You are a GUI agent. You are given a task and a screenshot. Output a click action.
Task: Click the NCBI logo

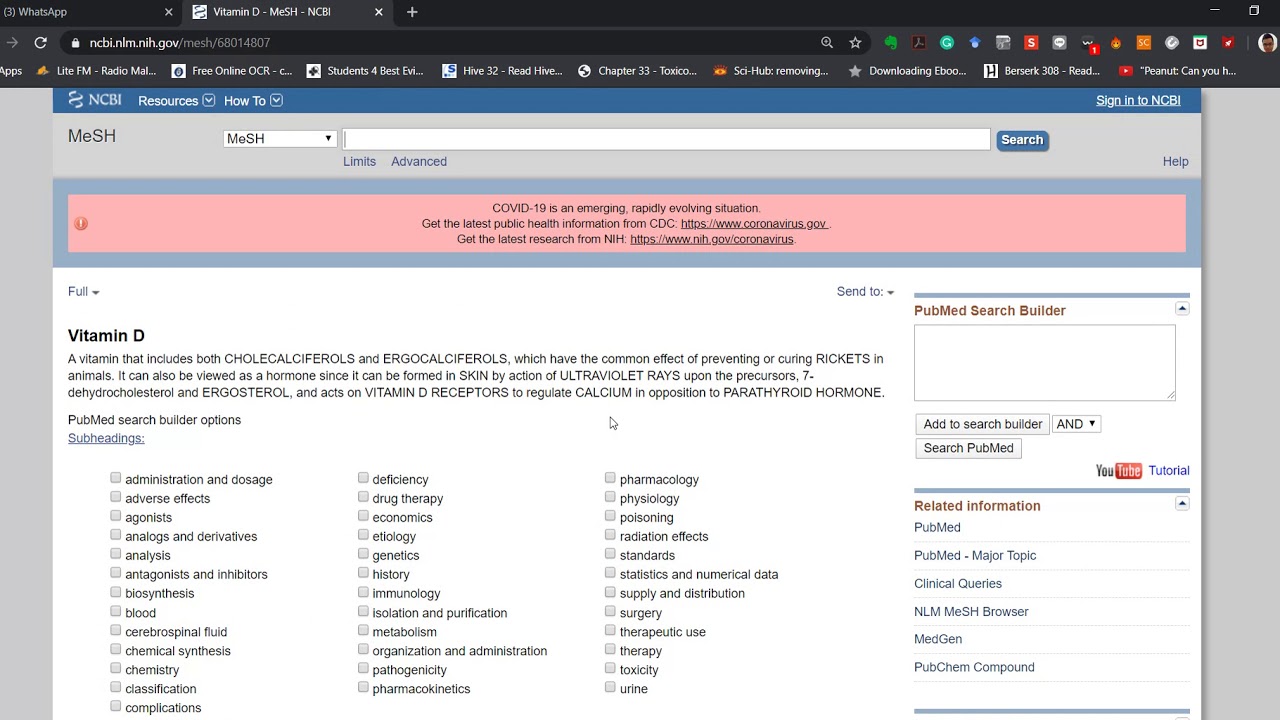pos(95,100)
